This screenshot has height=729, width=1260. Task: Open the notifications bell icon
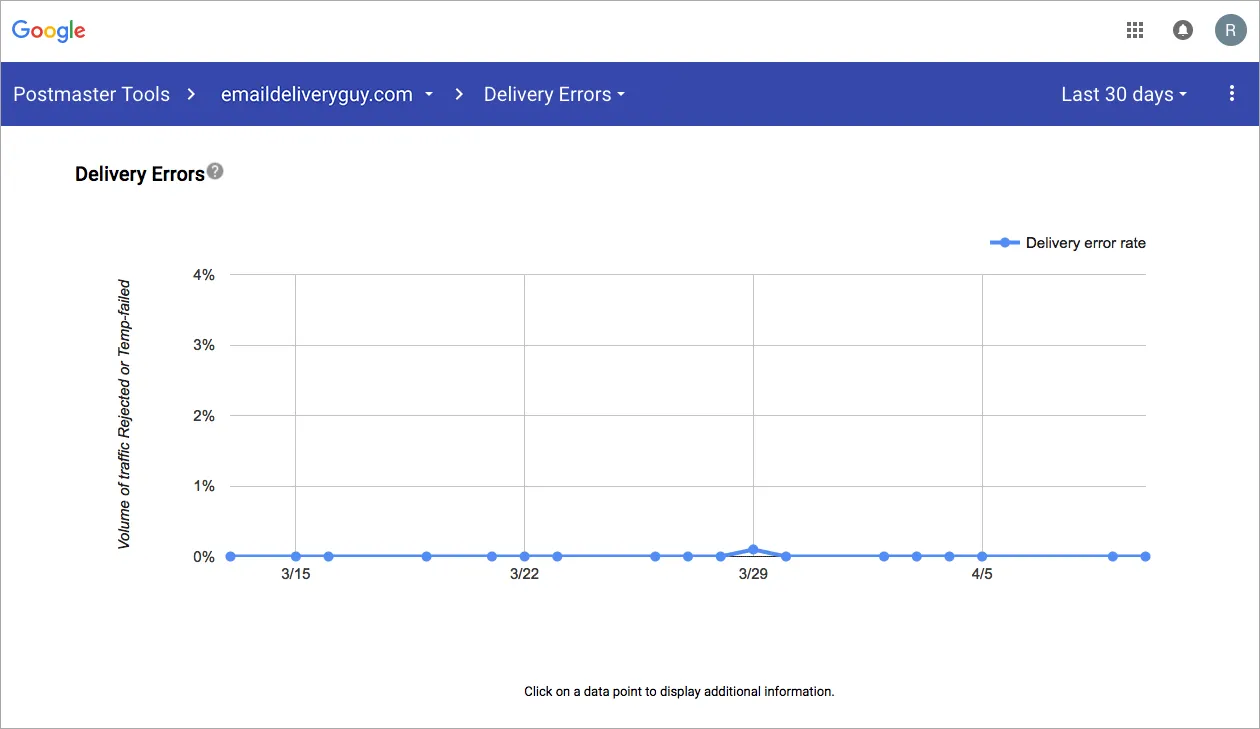[1183, 30]
